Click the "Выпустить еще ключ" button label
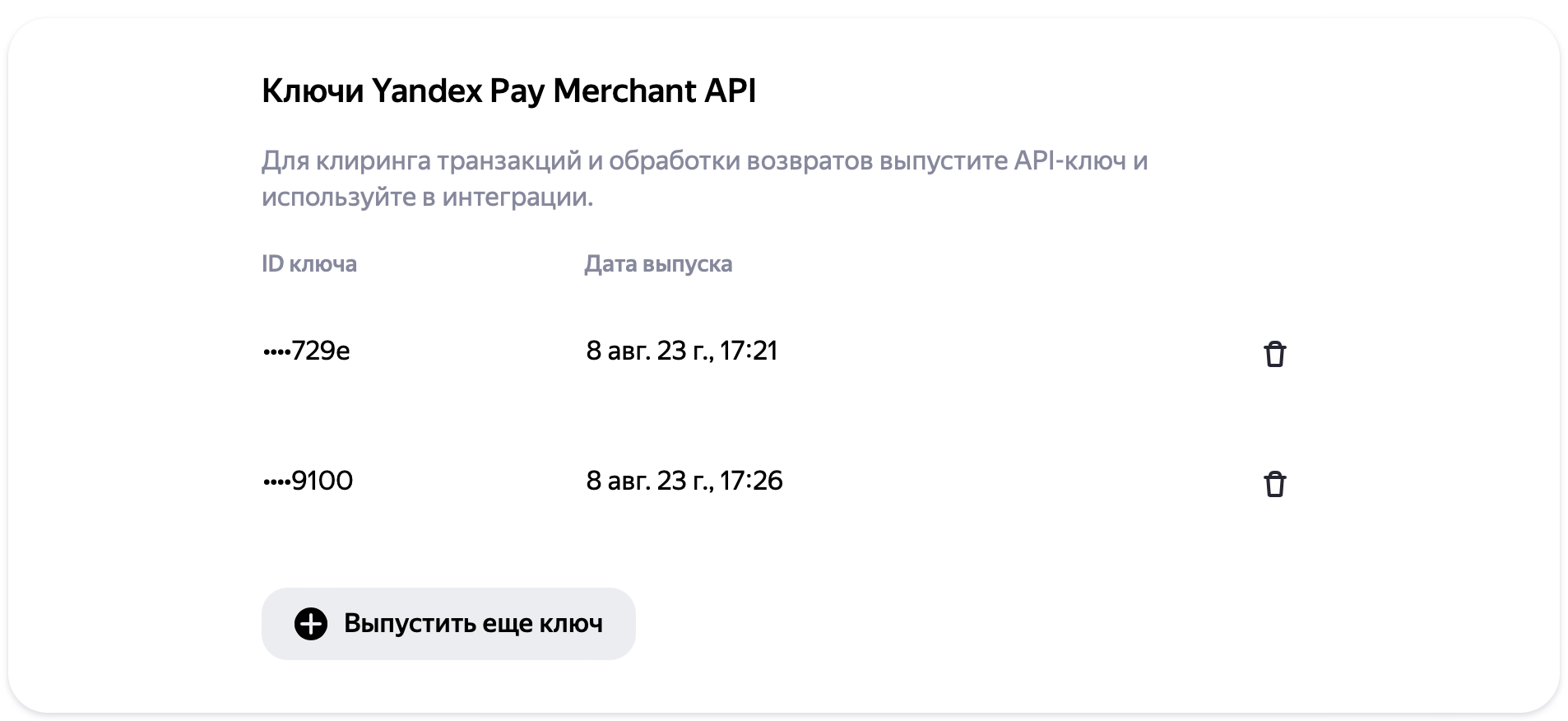 pyautogui.click(x=473, y=624)
